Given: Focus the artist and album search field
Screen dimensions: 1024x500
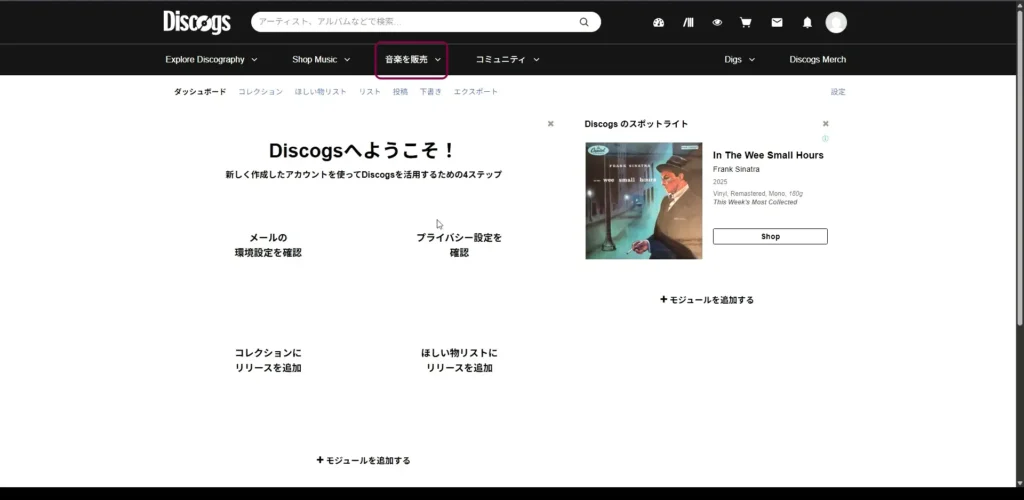Looking at the screenshot, I should click(415, 22).
